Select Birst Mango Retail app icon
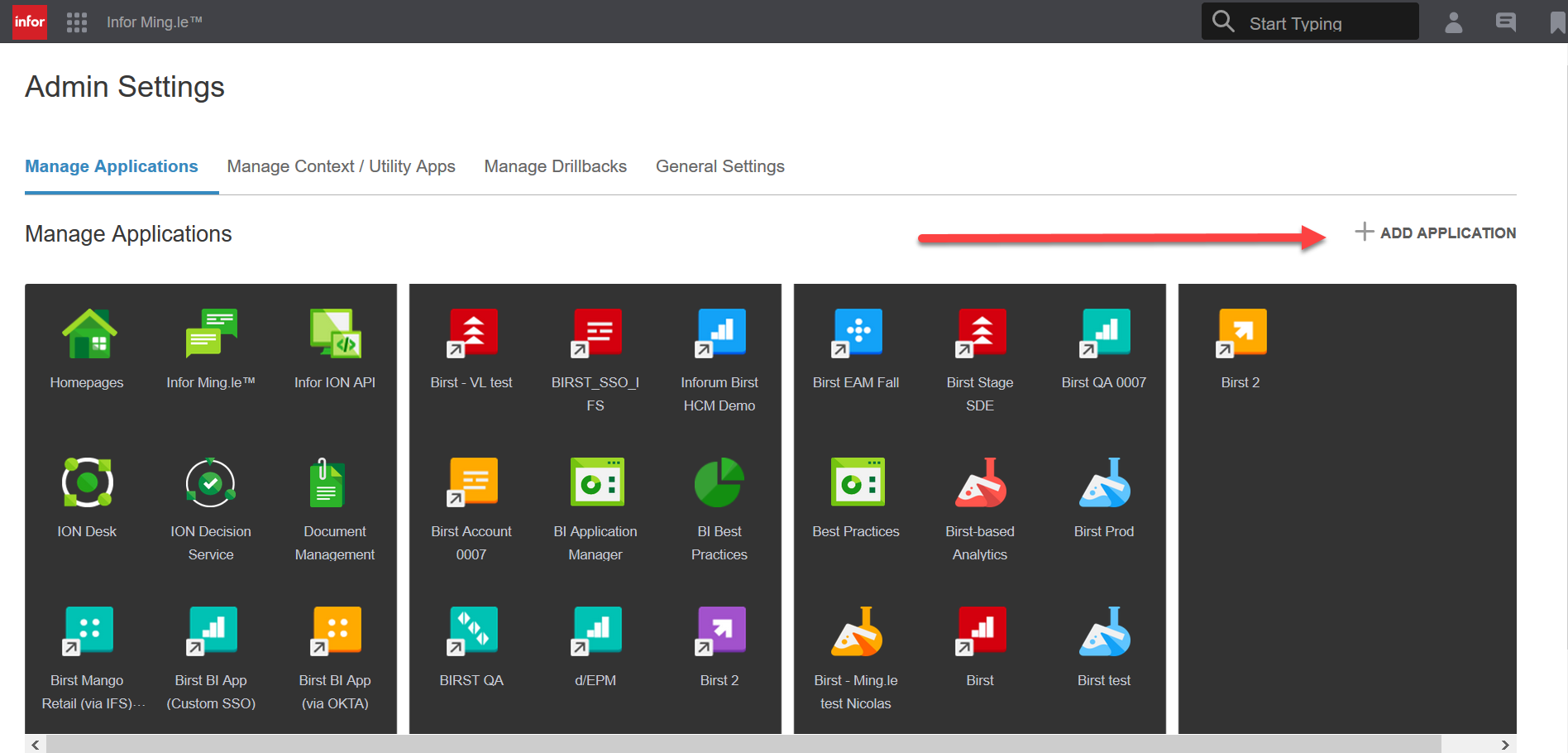The width and height of the screenshot is (1568, 753). pos(88,631)
